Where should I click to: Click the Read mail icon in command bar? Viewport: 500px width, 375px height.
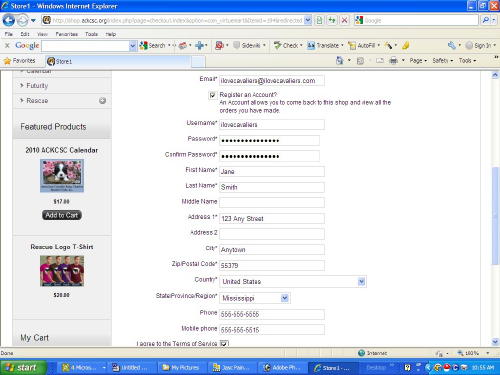[x=380, y=61]
